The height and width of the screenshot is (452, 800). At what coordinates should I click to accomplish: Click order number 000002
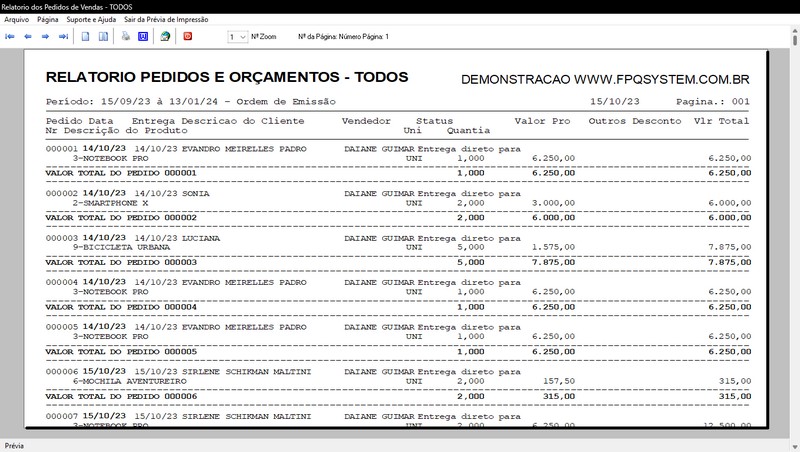pos(62,193)
